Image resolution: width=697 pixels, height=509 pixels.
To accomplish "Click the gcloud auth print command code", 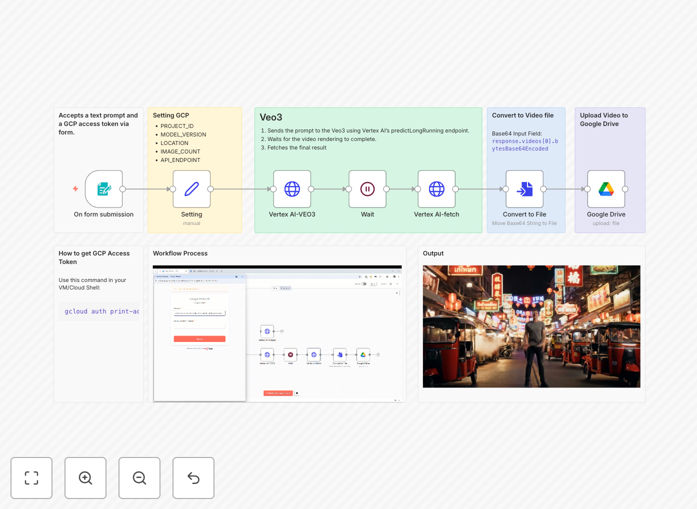I will [x=101, y=311].
